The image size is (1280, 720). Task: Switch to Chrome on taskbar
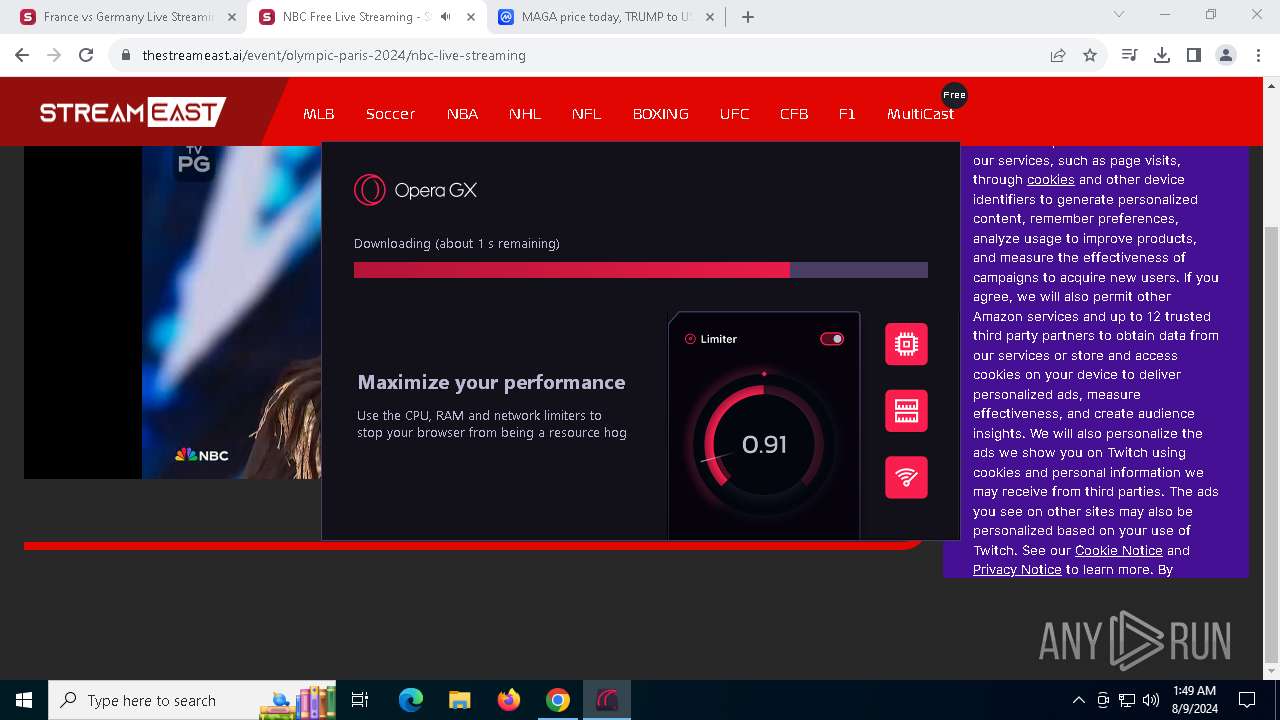[558, 700]
